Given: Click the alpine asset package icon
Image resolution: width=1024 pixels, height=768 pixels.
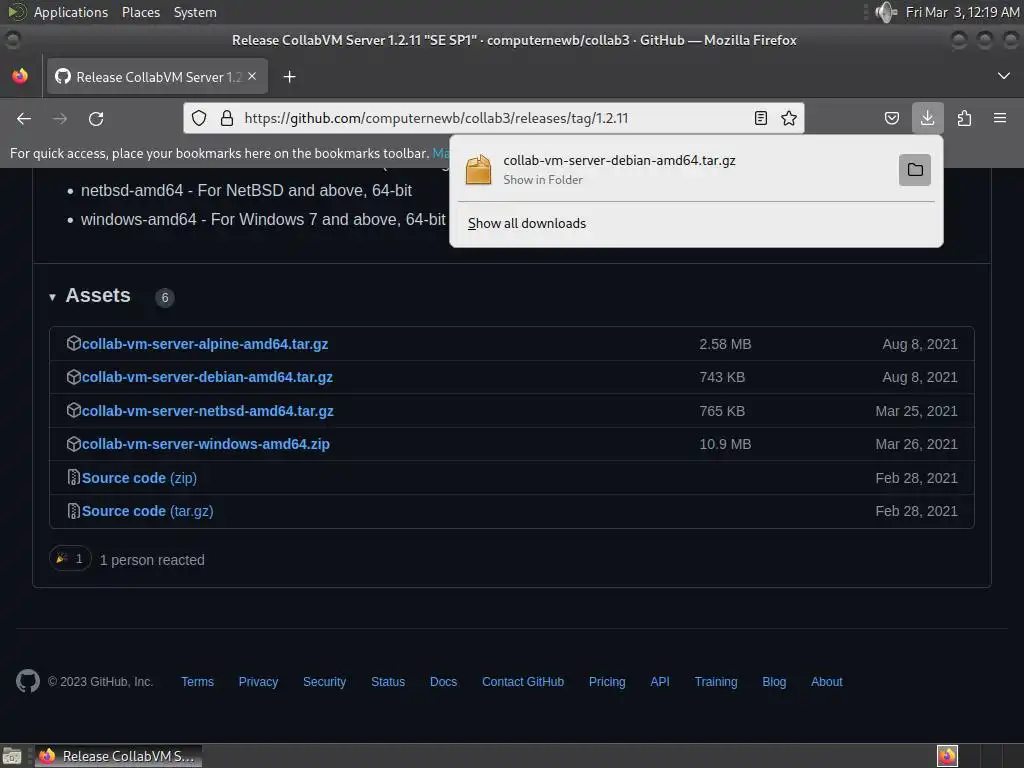Looking at the screenshot, I should [x=74, y=343].
